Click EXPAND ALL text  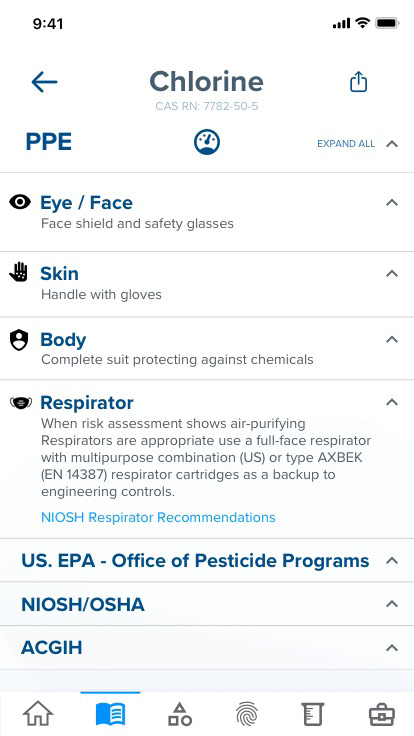[x=346, y=144]
